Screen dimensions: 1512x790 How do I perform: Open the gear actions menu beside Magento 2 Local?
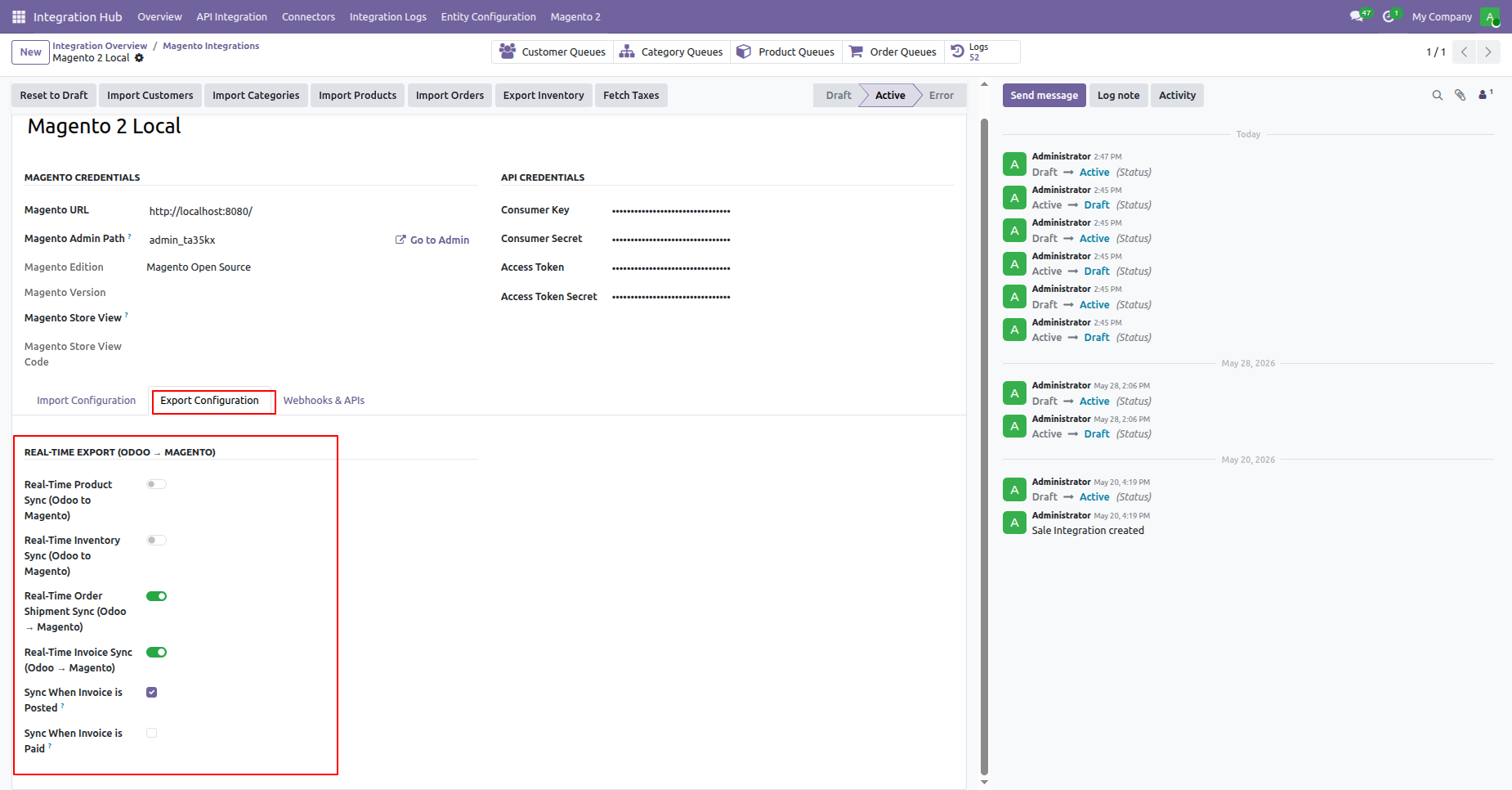(139, 58)
